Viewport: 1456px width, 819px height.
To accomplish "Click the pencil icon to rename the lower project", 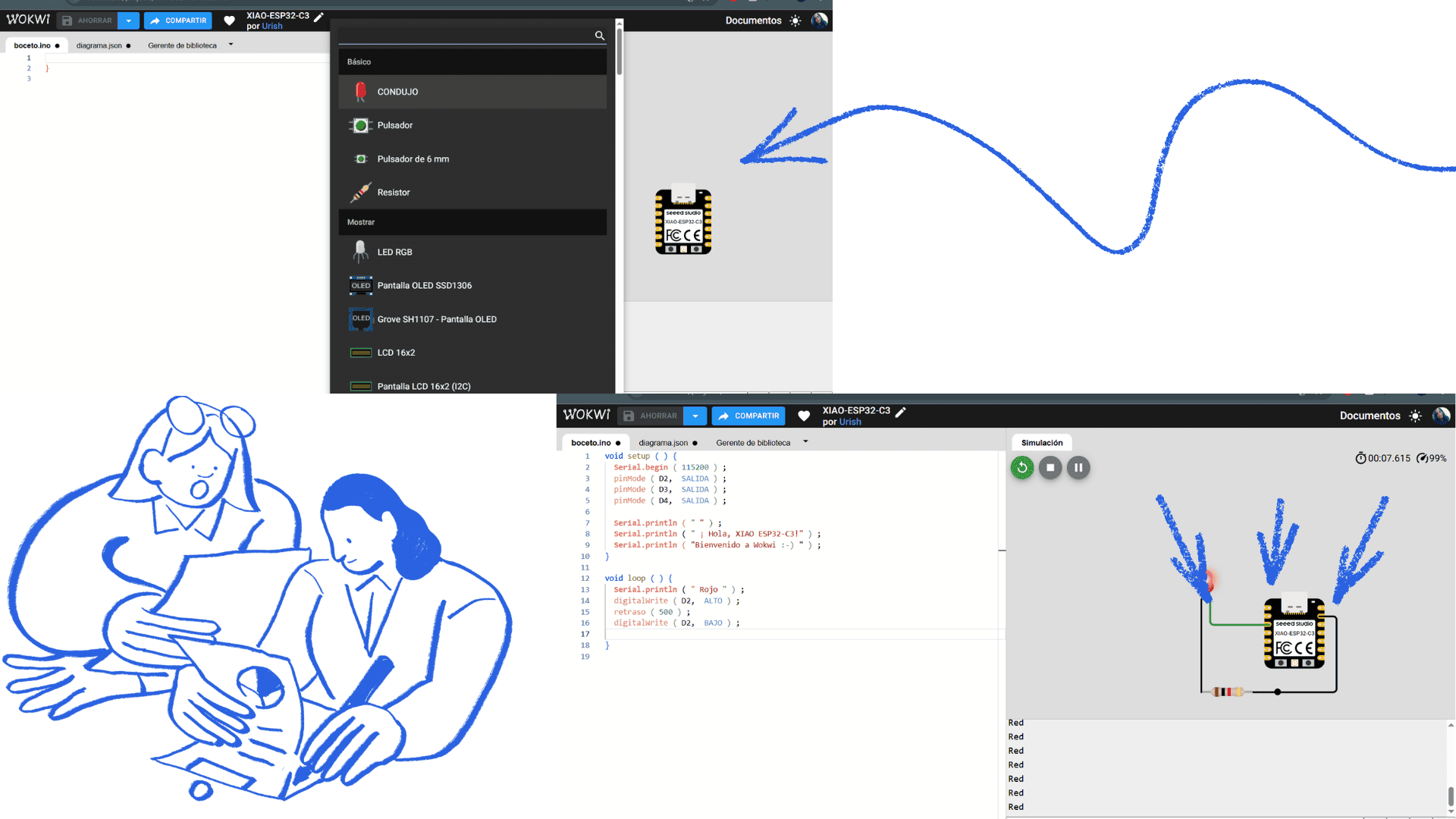I will tap(901, 412).
